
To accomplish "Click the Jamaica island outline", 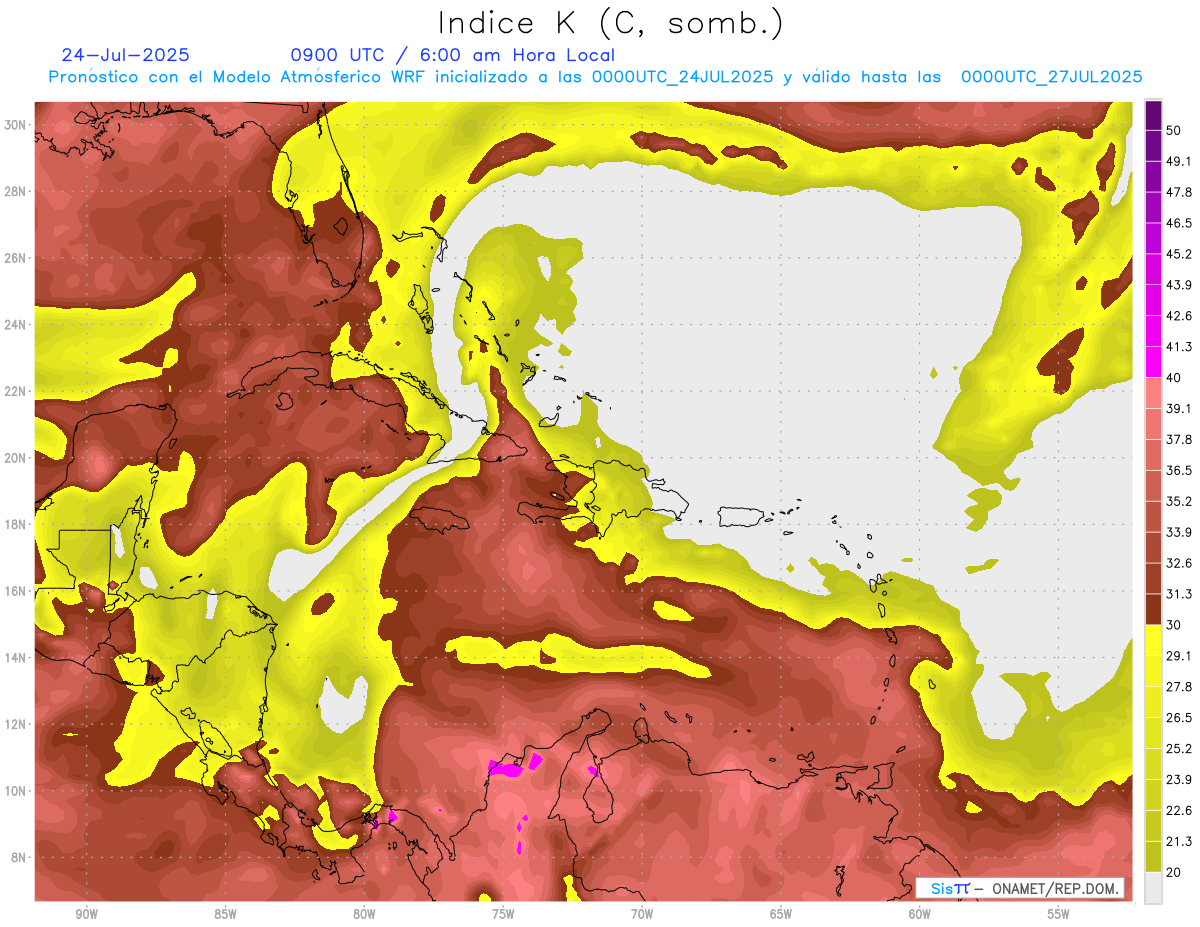I will (x=438, y=518).
